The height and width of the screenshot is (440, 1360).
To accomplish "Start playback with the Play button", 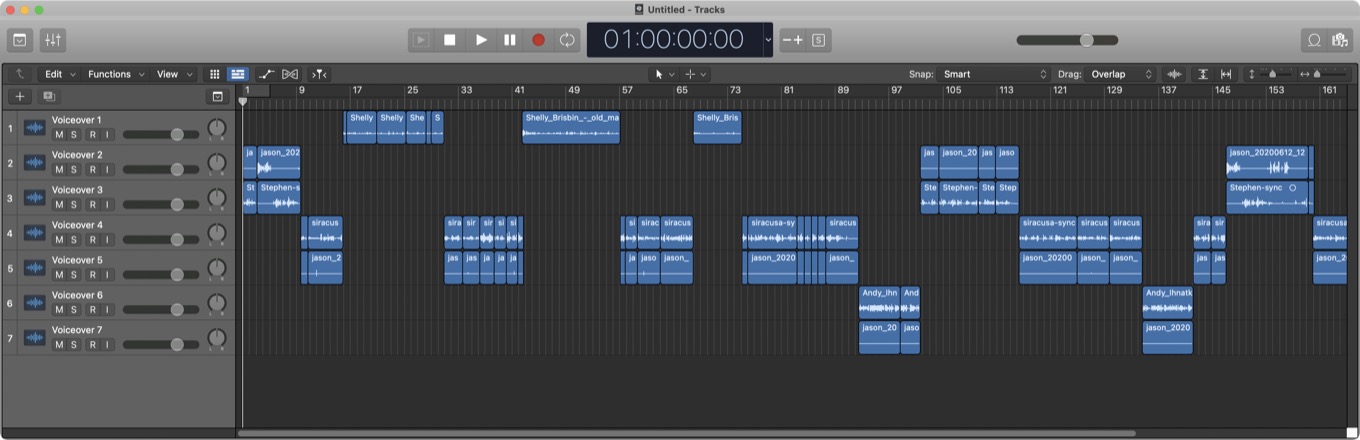I will coord(481,40).
